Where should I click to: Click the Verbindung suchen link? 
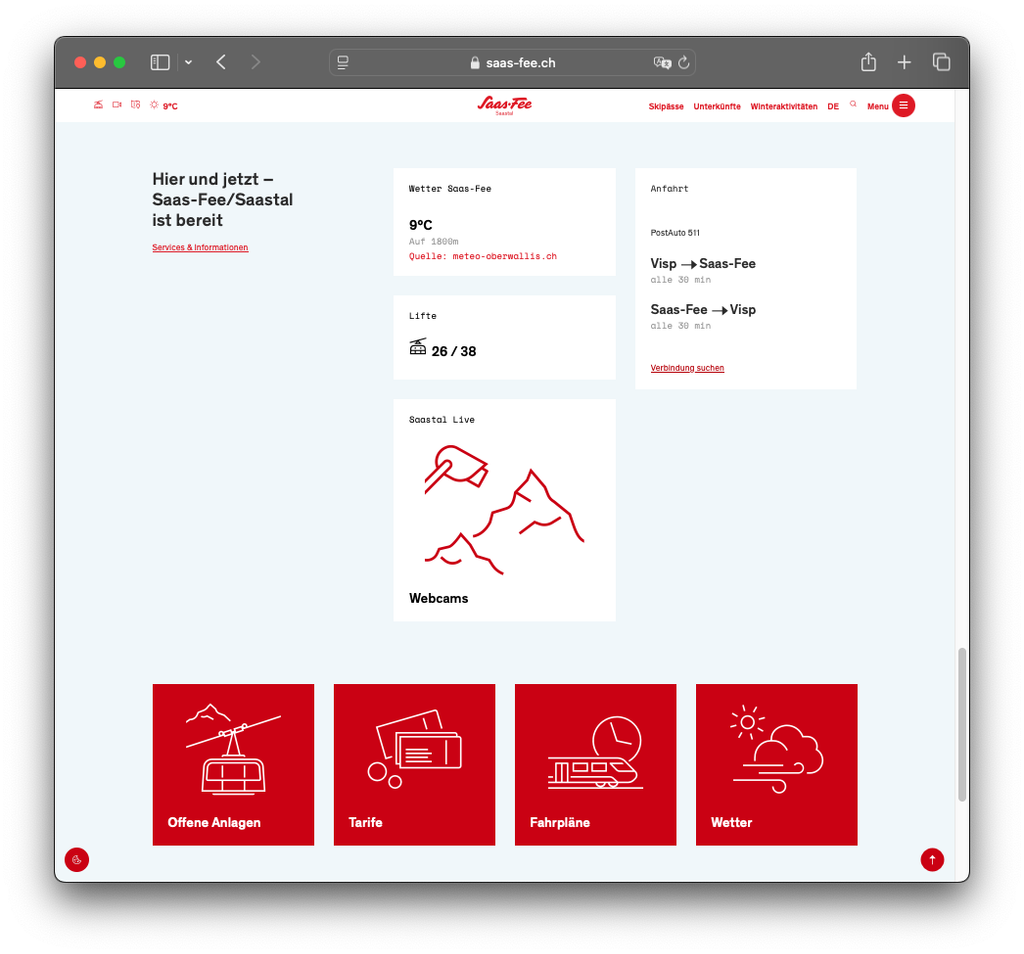pyautogui.click(x=687, y=368)
